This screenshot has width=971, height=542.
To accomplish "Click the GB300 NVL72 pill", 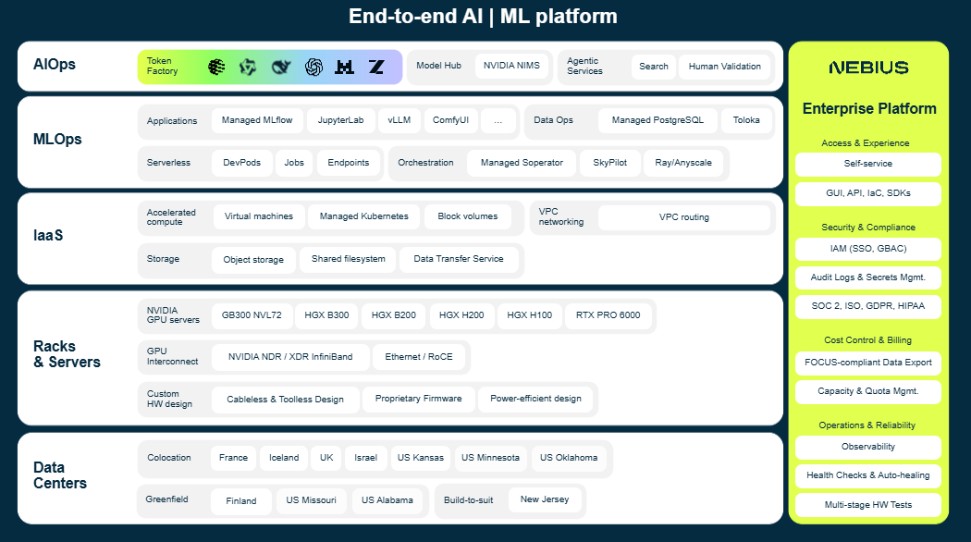I will [x=251, y=315].
